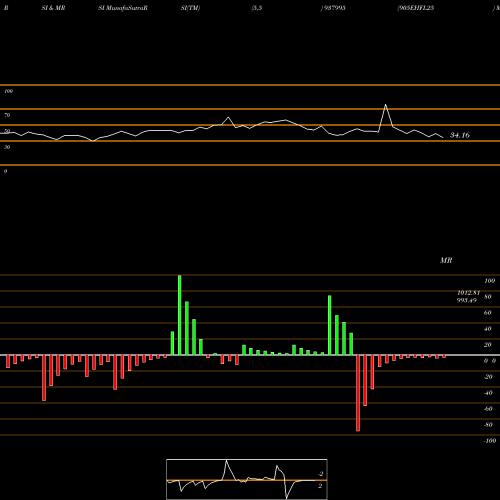
Task: Click the RSI value label 34.16
Action: pyautogui.click(x=460, y=135)
